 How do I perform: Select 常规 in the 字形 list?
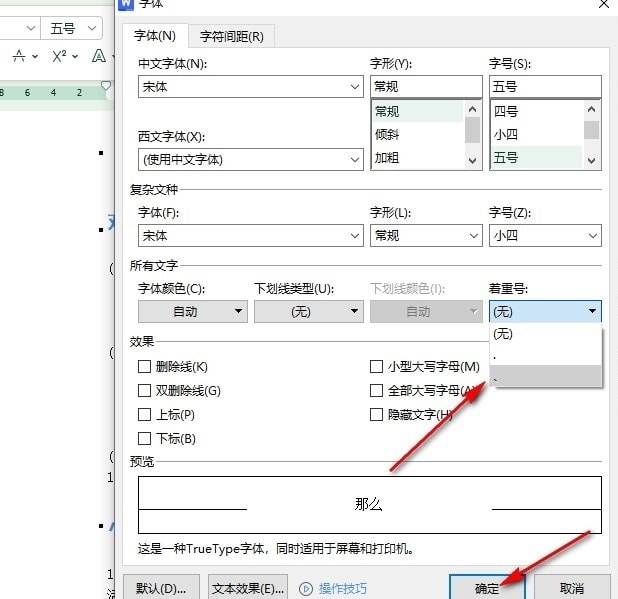tap(417, 112)
